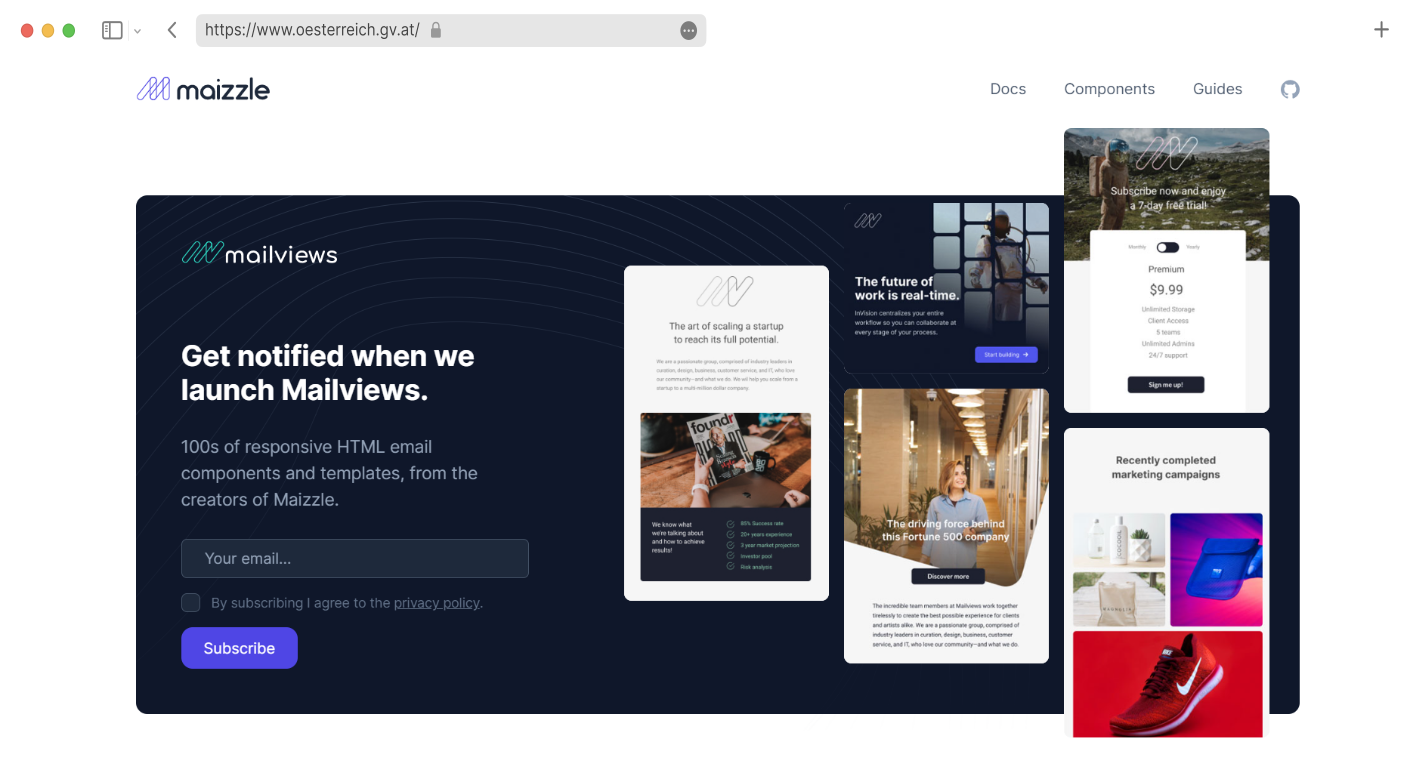Image resolution: width=1417 pixels, height=778 pixels.
Task: Open the Recently completed marketing campaigns template
Action: 1166,582
